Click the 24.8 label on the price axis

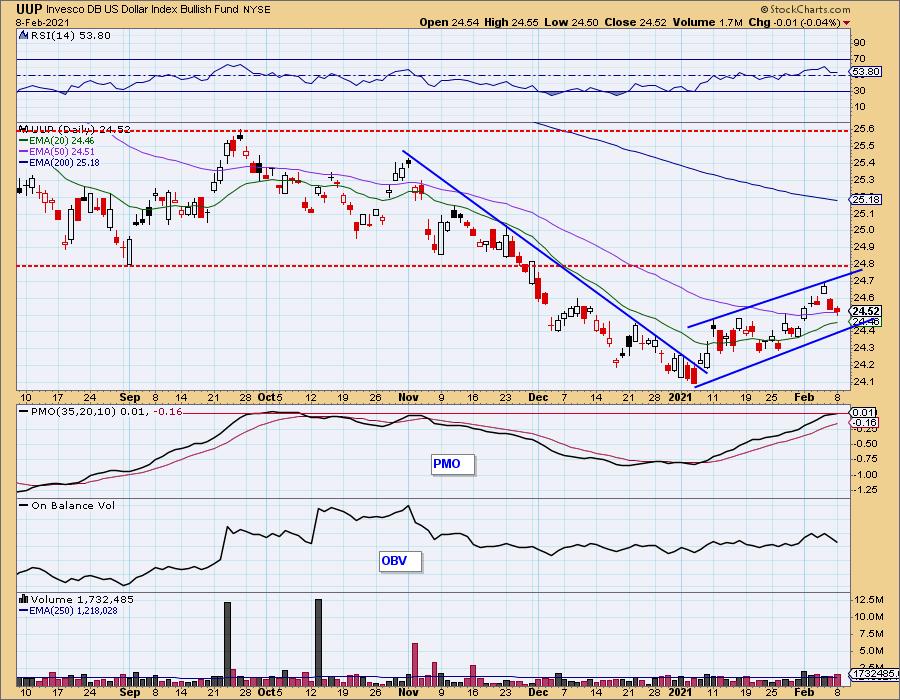click(863, 264)
